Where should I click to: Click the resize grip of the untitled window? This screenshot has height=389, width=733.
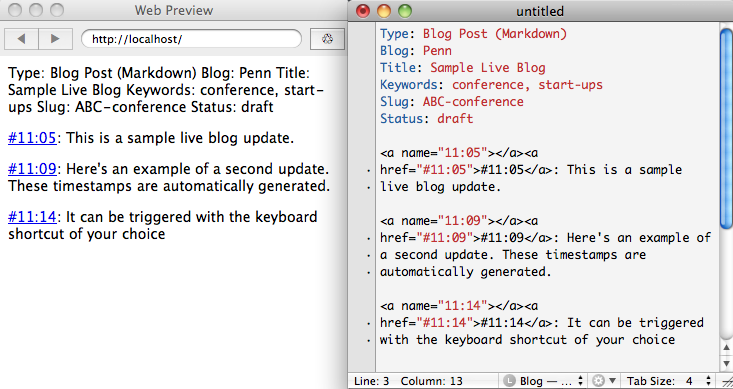click(x=726, y=382)
